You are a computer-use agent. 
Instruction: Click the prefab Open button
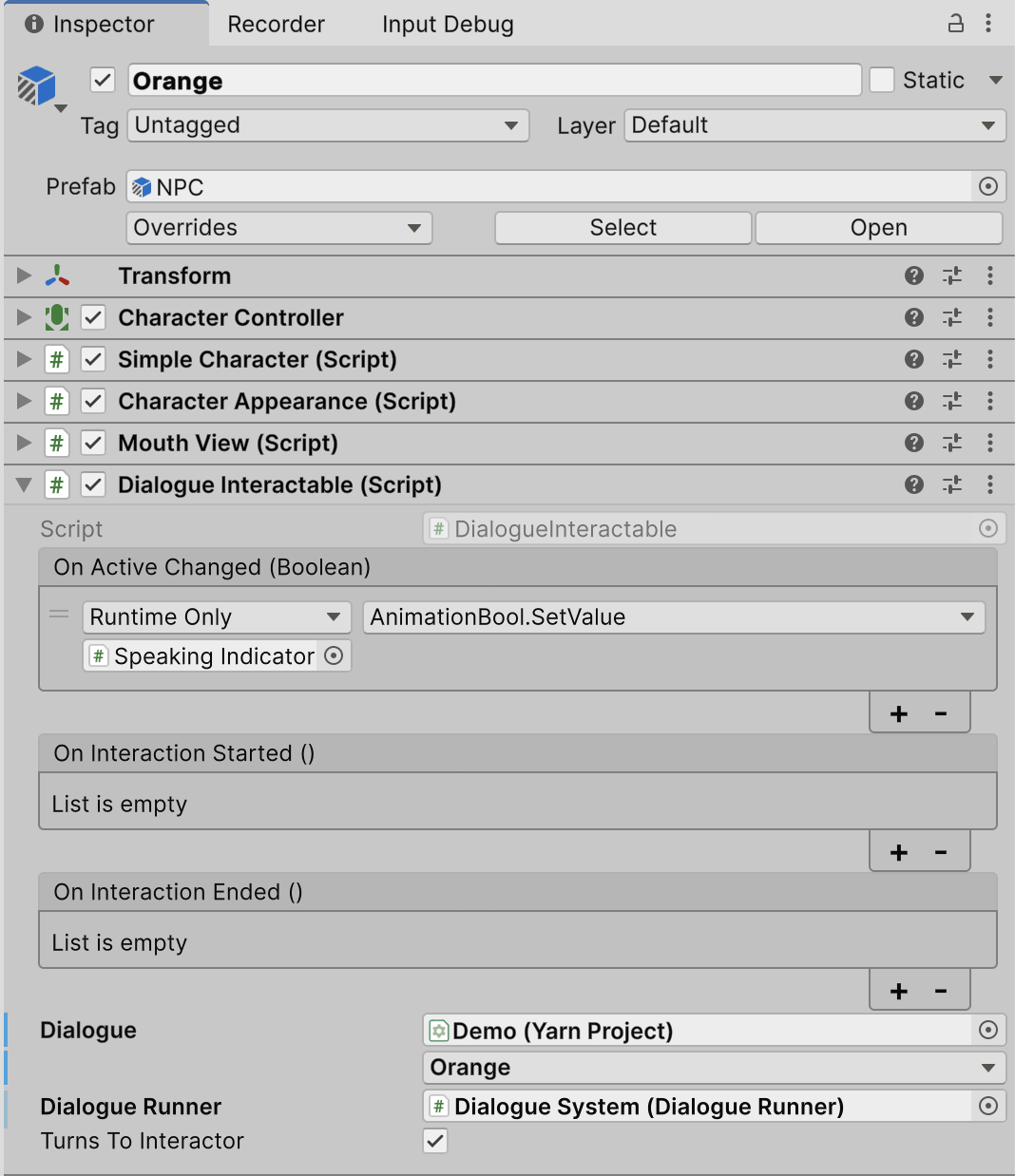(x=878, y=228)
